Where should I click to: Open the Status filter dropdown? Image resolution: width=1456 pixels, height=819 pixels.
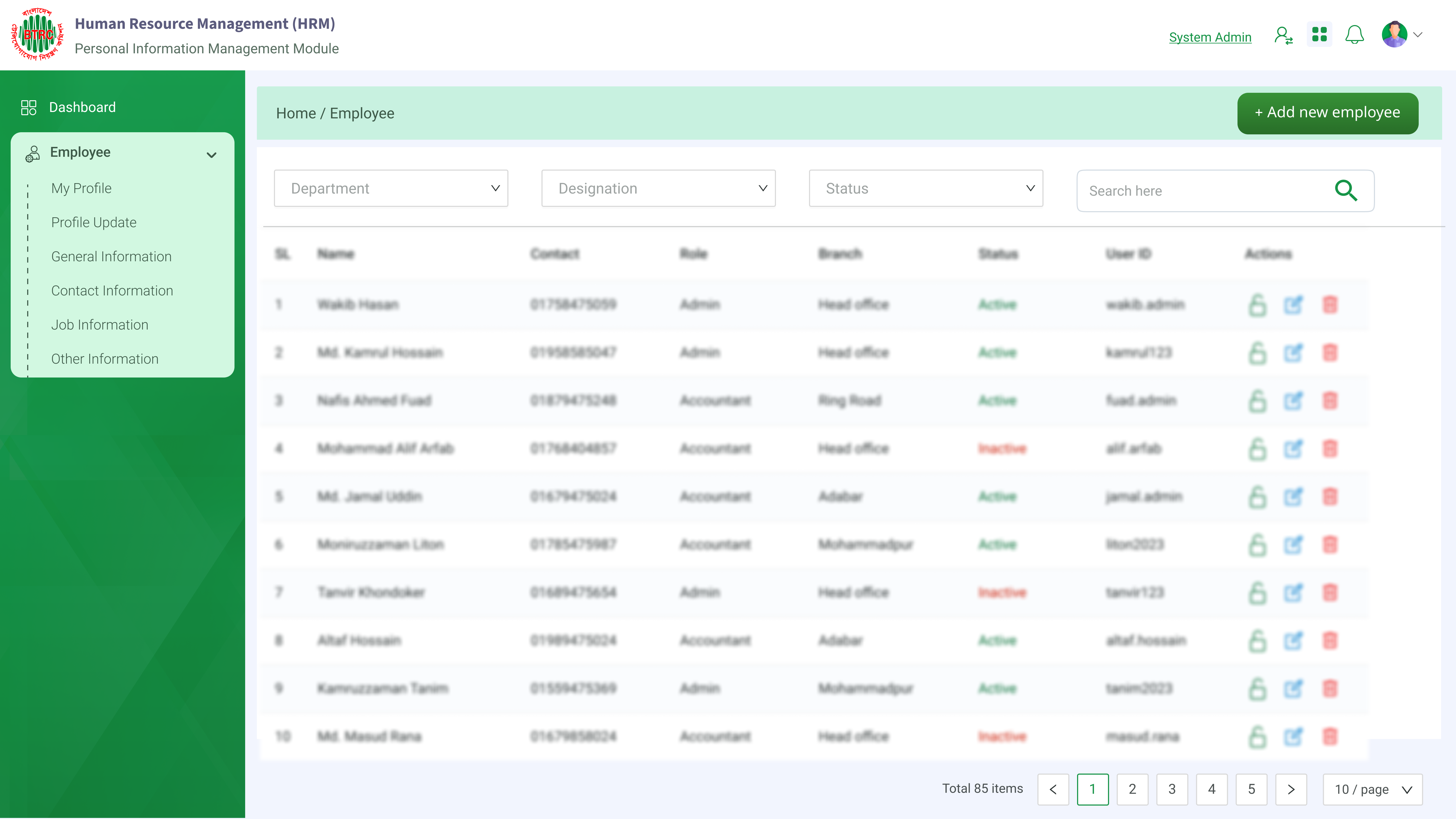pyautogui.click(x=925, y=188)
